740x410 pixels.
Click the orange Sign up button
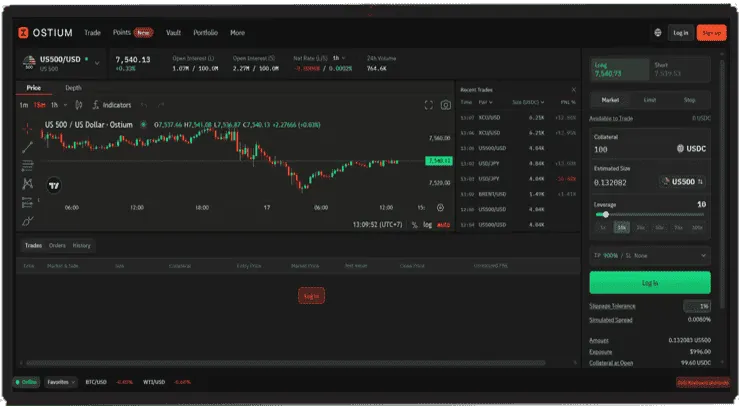tap(711, 33)
